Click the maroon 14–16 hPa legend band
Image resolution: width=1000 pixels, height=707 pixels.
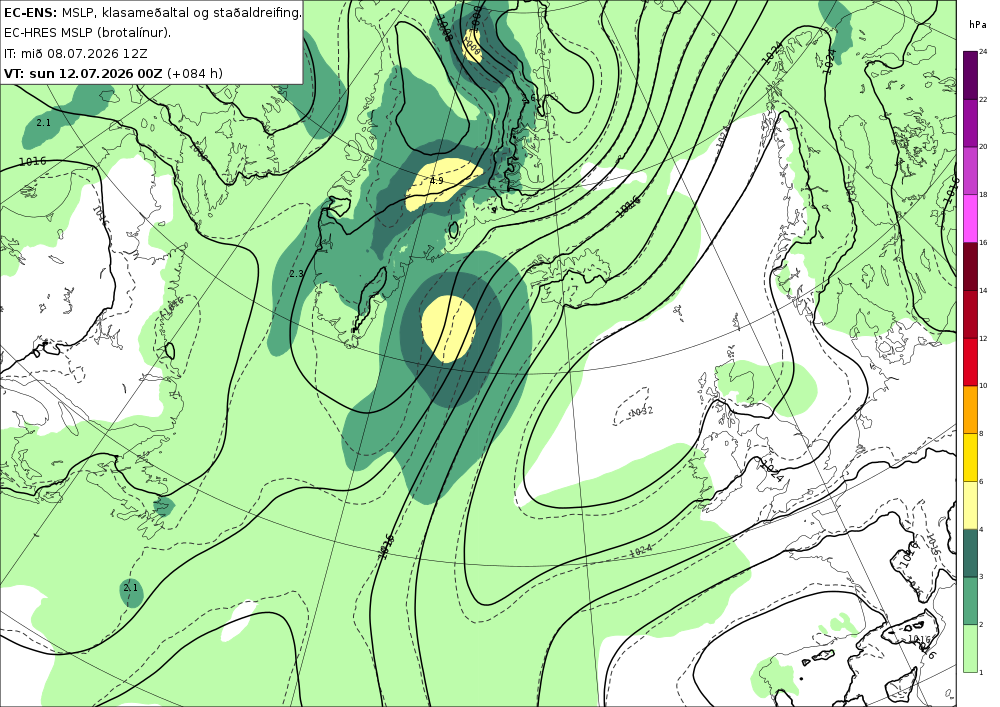pos(970,266)
